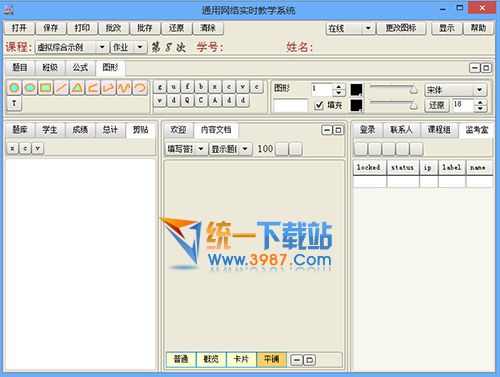Click the 'v' button in the 剪贴 panel
Image resolution: width=500 pixels, height=377 pixels.
click(x=38, y=148)
